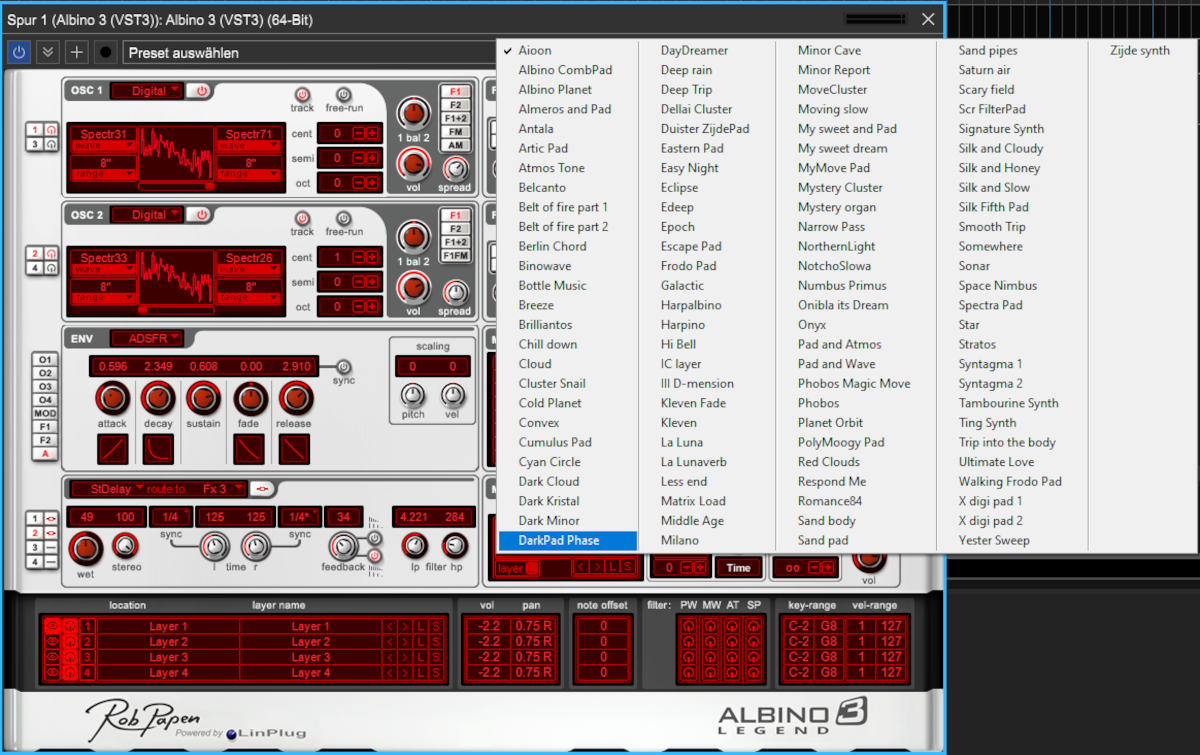Enable OSC 1 free-run switch
The image size is (1200, 755).
(x=343, y=94)
